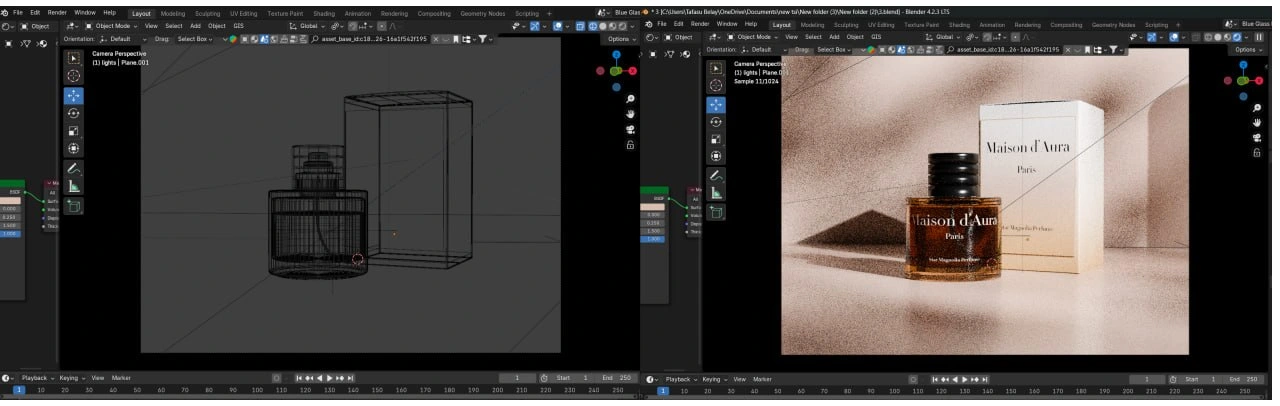Expand Options dropdown in left window

[x=621, y=38]
